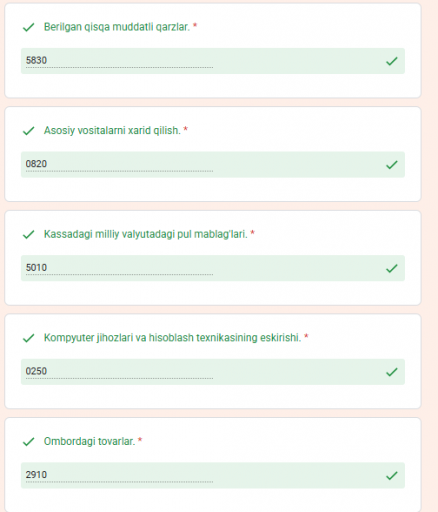Screen dimensions: 438x512
Task: Click the green check in the 0820 field
Action: pyautogui.click(x=392, y=165)
